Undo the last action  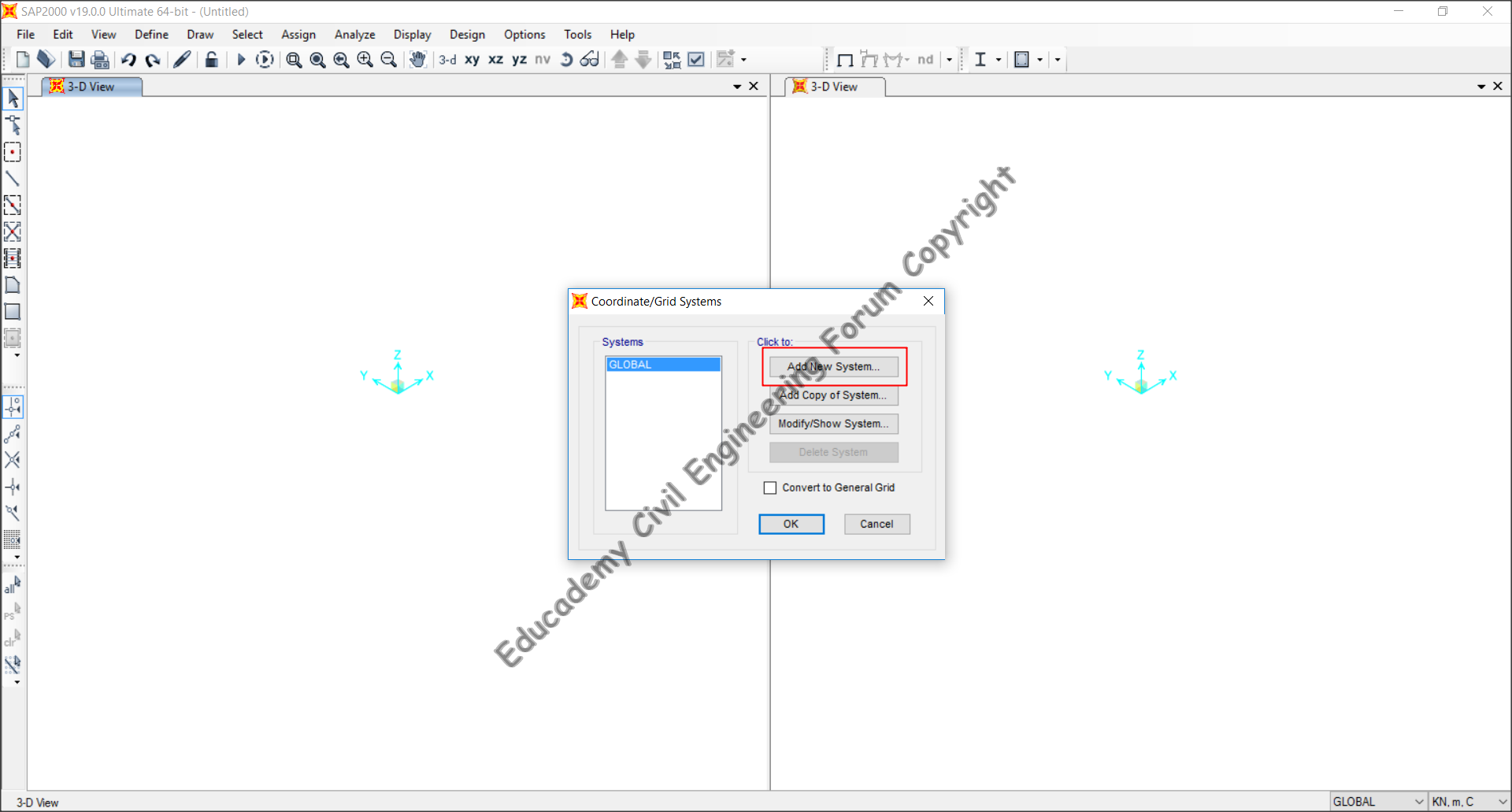[x=128, y=59]
